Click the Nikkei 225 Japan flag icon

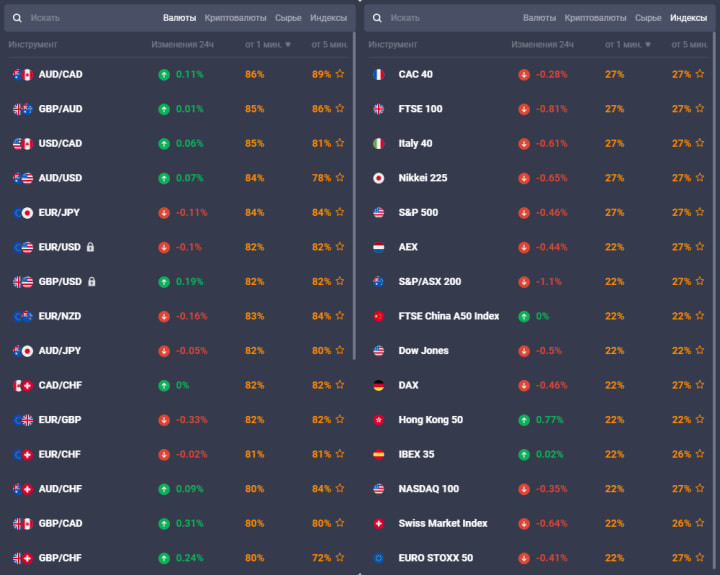click(378, 178)
